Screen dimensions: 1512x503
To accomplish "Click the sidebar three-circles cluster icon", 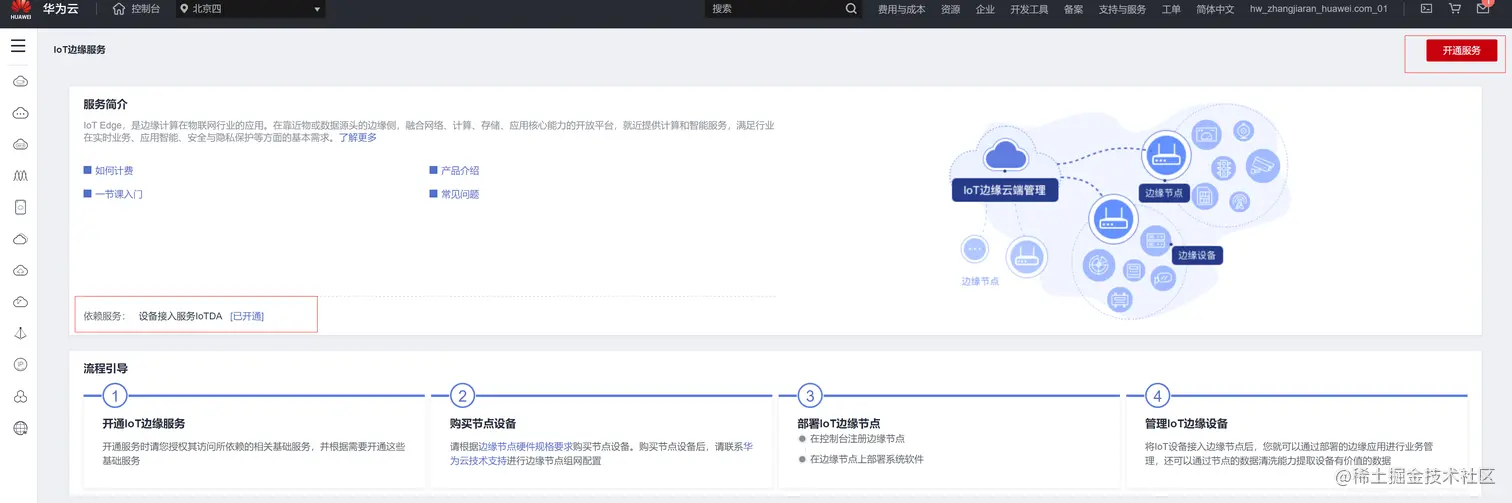I will point(20,397).
